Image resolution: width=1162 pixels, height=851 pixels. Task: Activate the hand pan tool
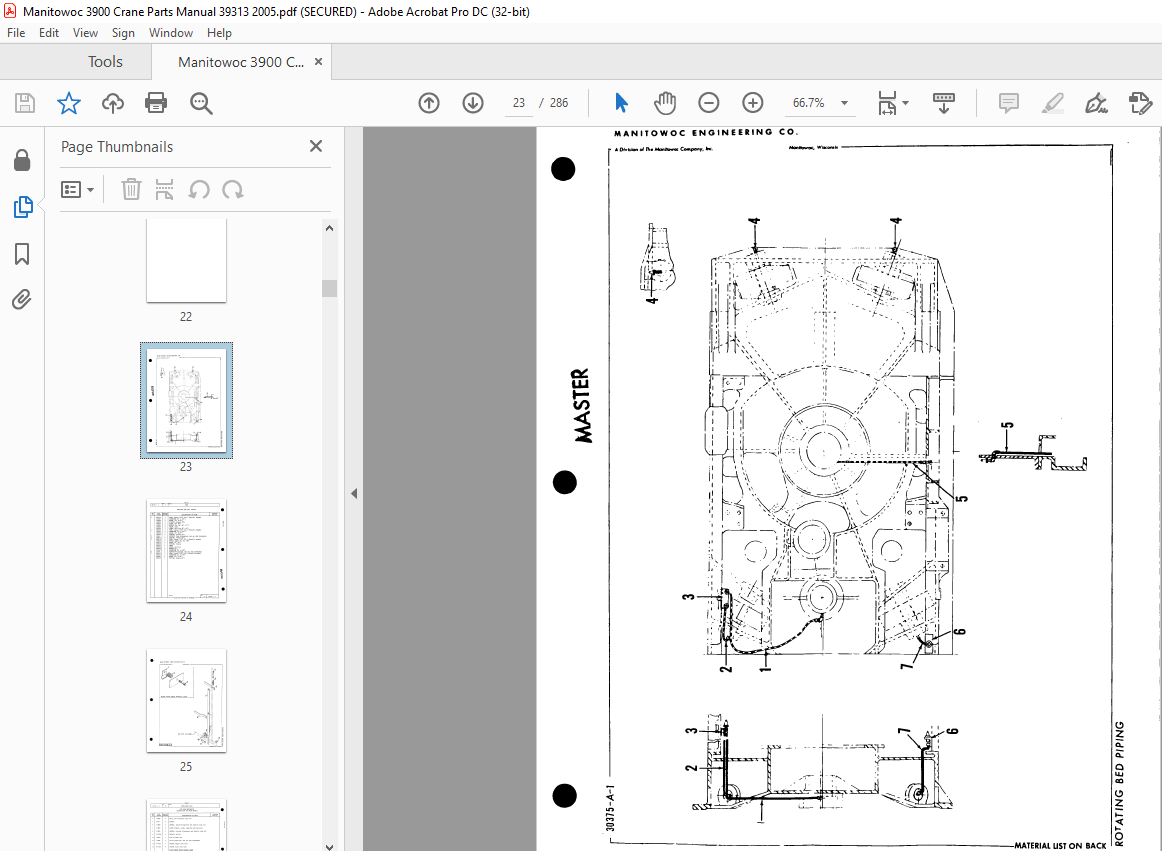click(x=665, y=103)
